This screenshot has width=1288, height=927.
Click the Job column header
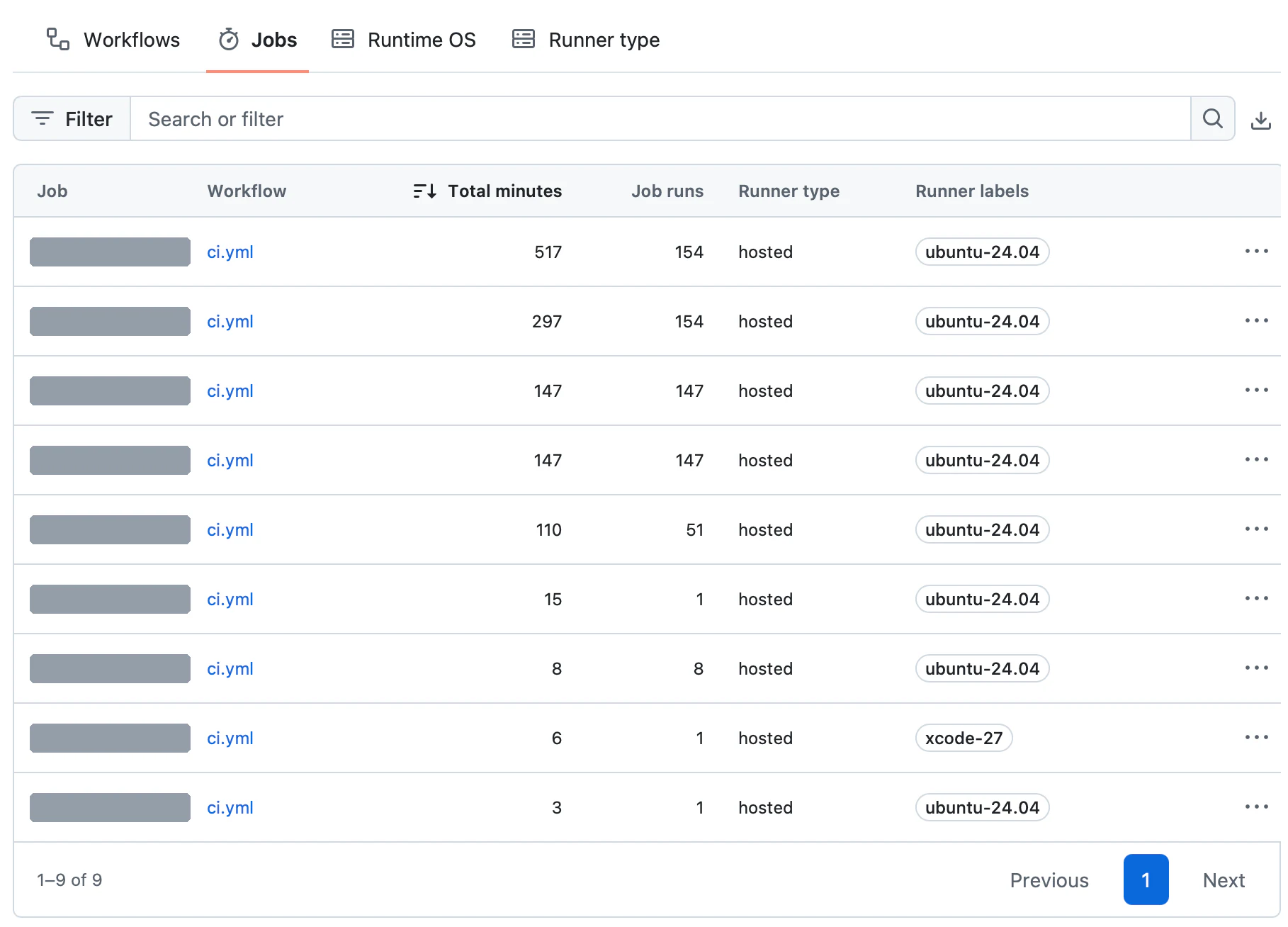(52, 191)
